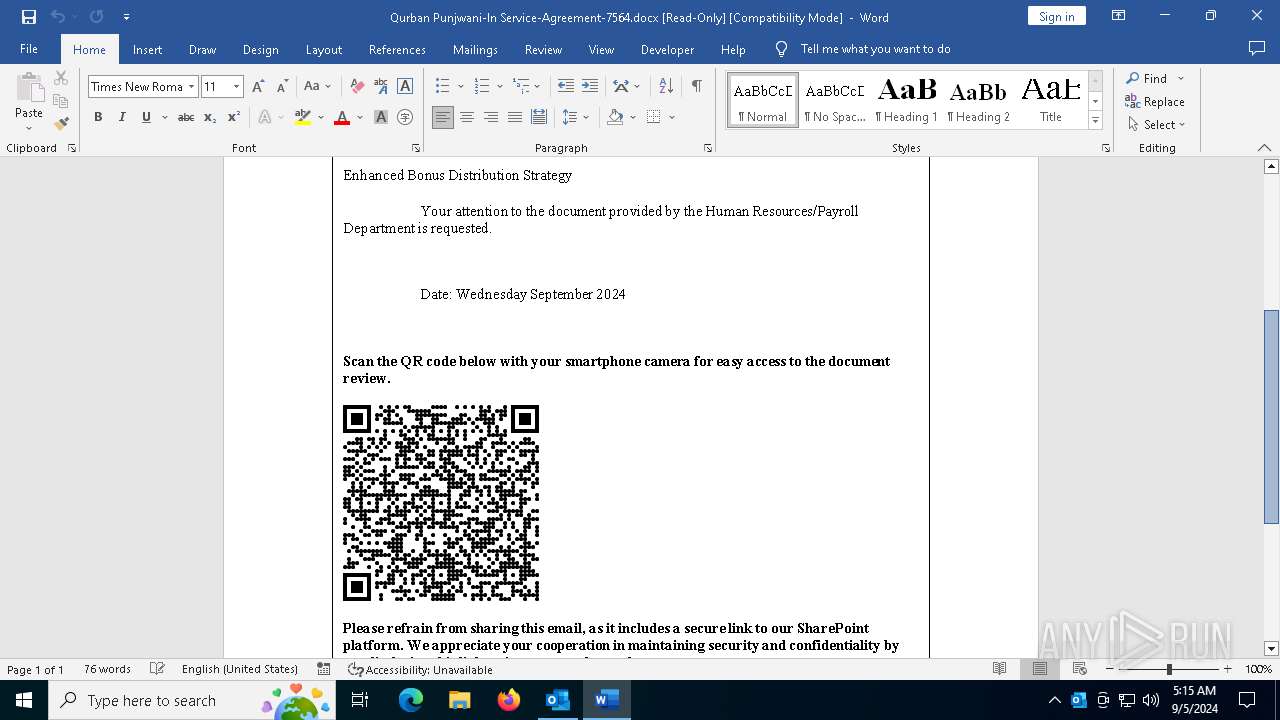Click the Sign in button
The width and height of the screenshot is (1280, 720).
pos(1056,16)
